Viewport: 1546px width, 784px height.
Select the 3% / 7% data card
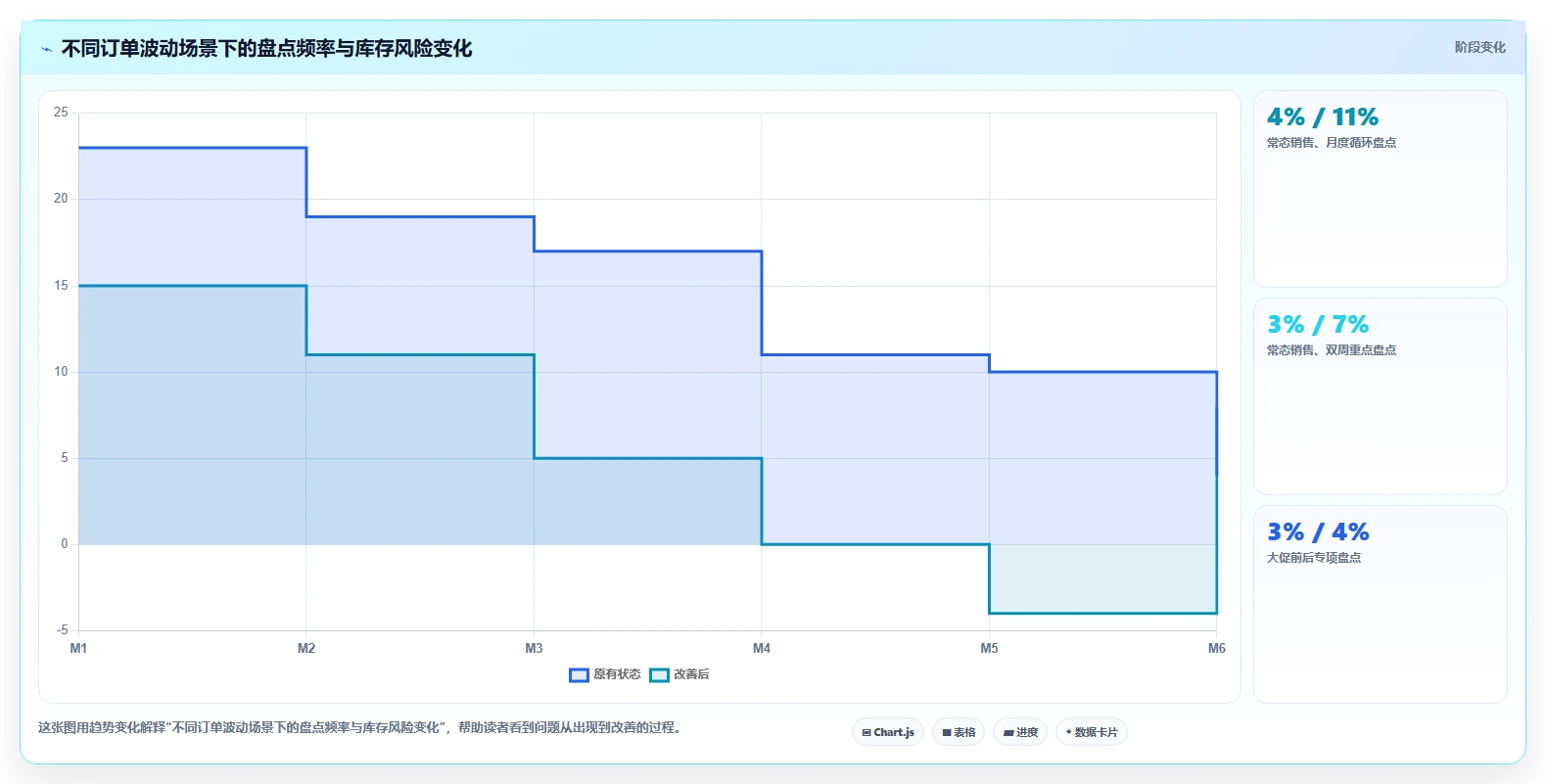(1380, 396)
